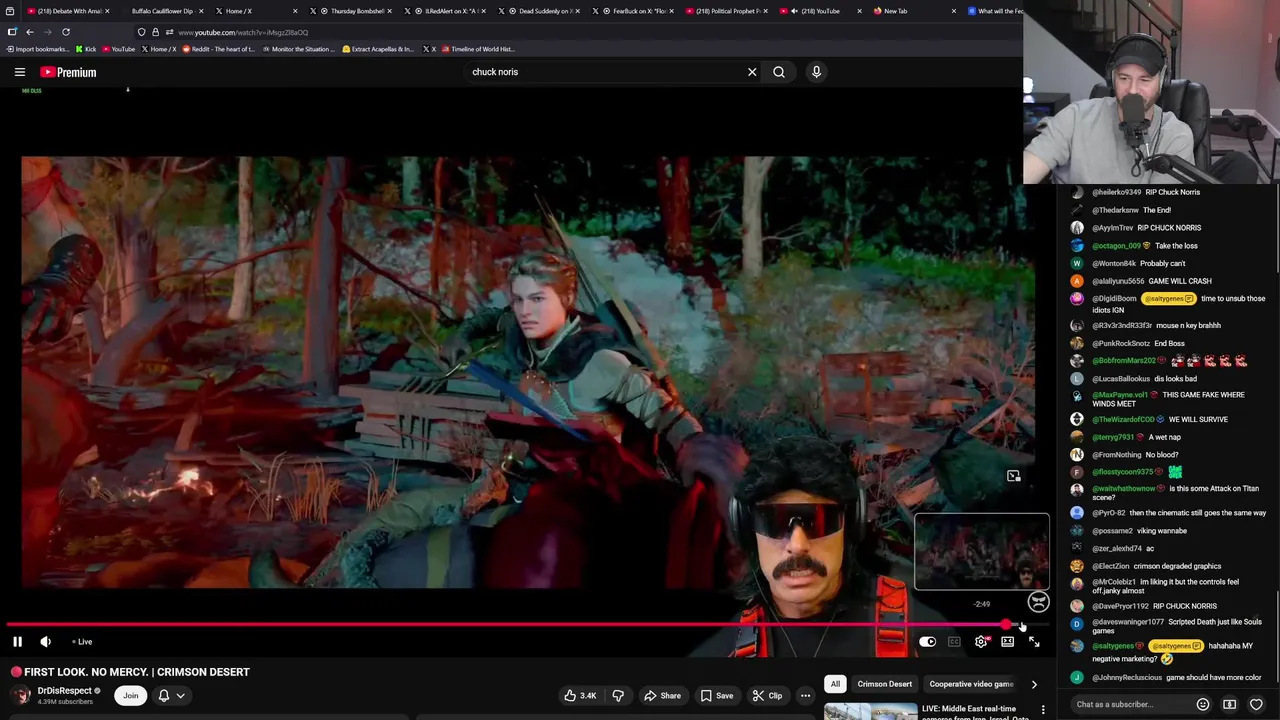
Task: Dislike the video with thumbs down
Action: [618, 696]
